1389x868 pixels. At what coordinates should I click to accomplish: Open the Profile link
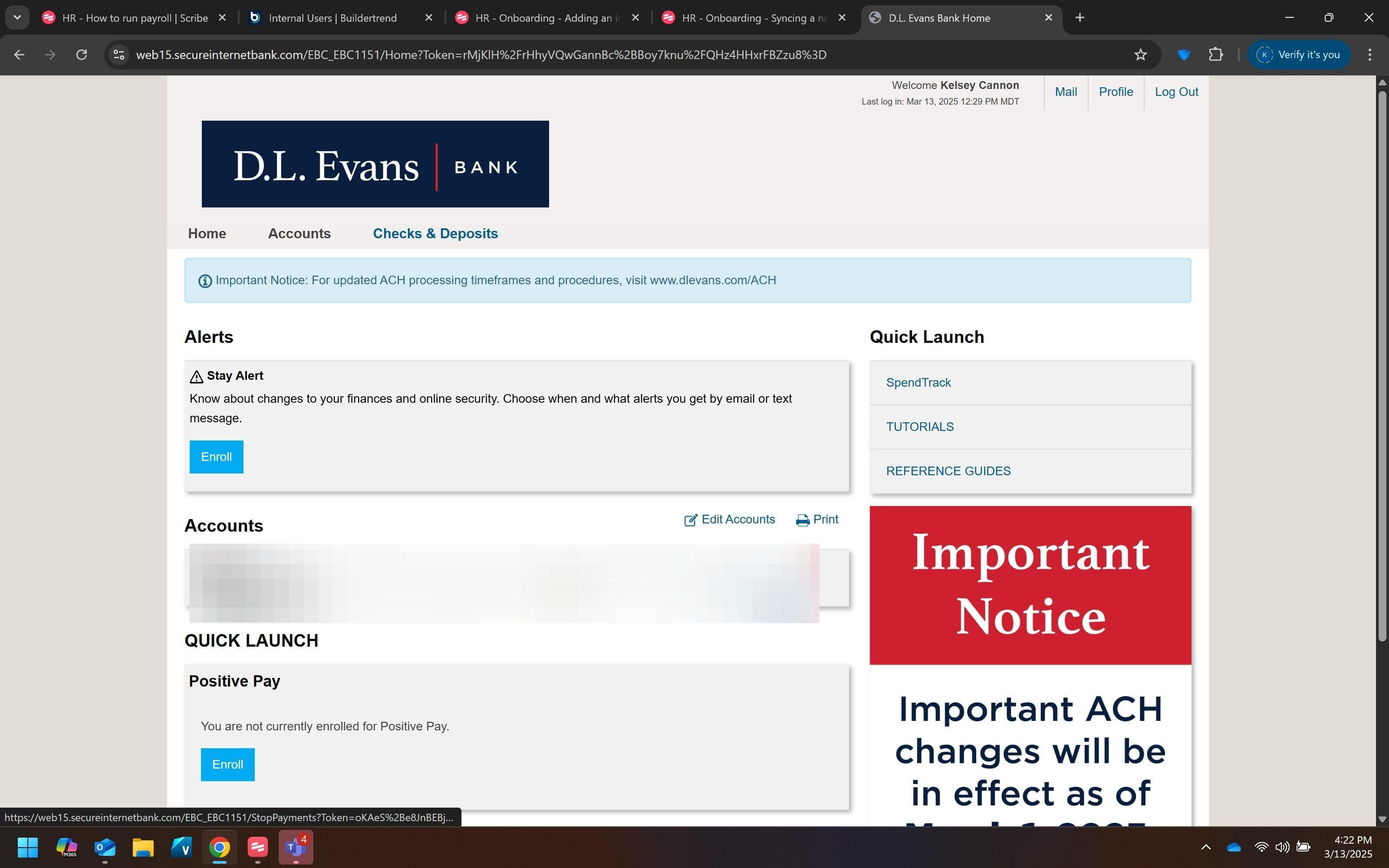1115,92
